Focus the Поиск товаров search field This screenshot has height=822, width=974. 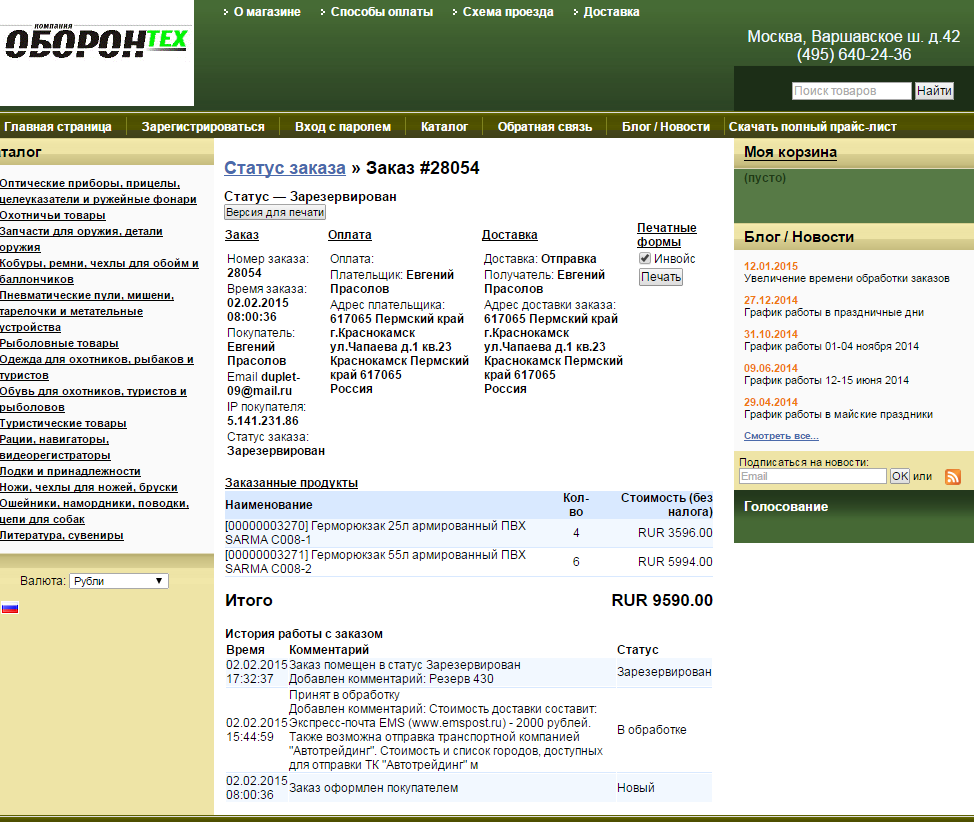click(x=852, y=91)
